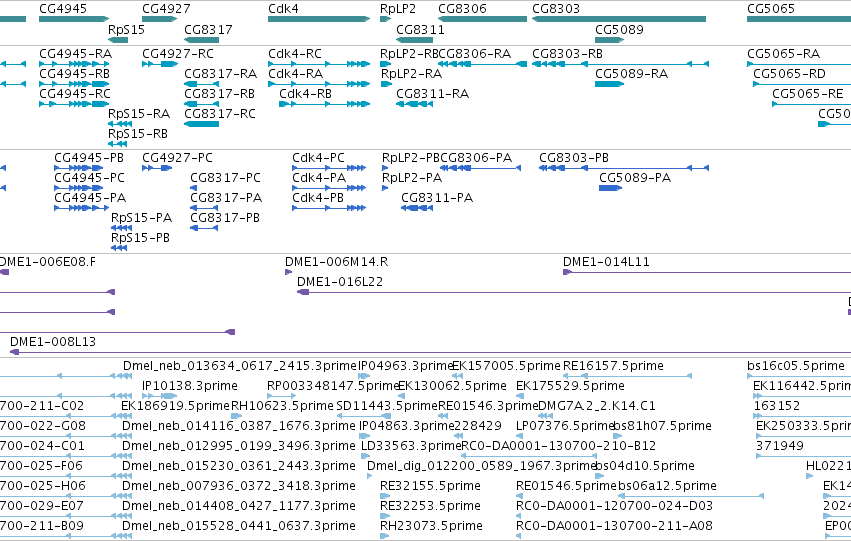Image resolution: width=851 pixels, height=541 pixels.
Task: Select transcript CG4945-RA
Action: coord(74,64)
